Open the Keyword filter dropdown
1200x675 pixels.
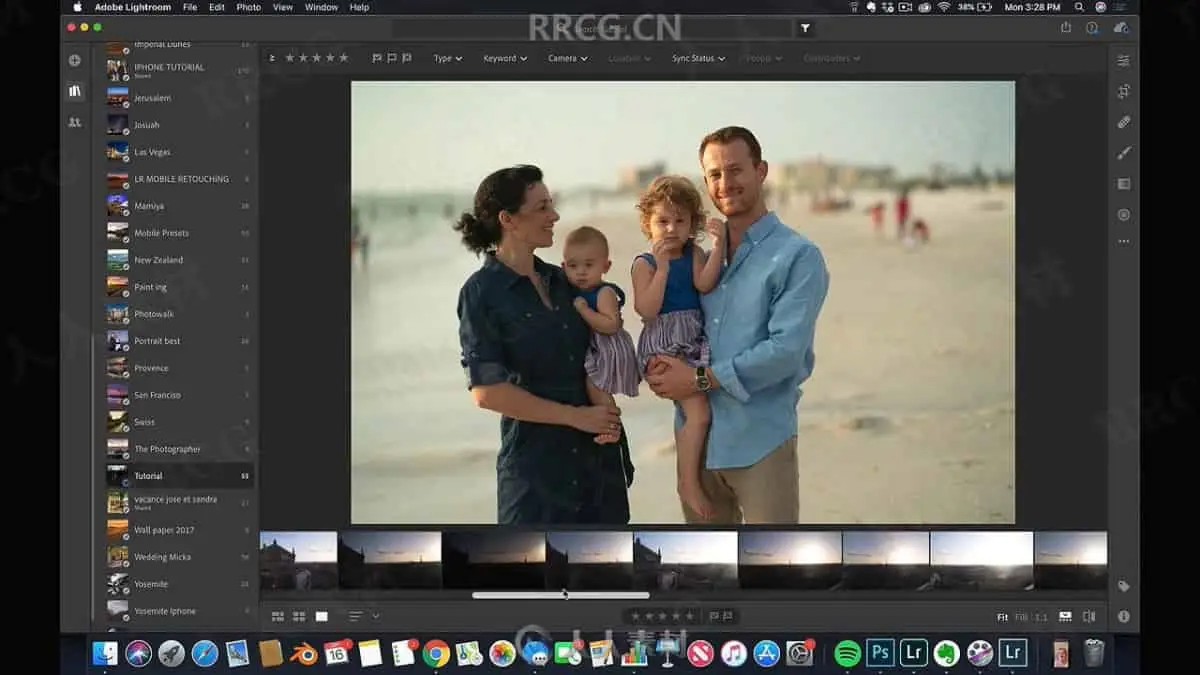505,58
